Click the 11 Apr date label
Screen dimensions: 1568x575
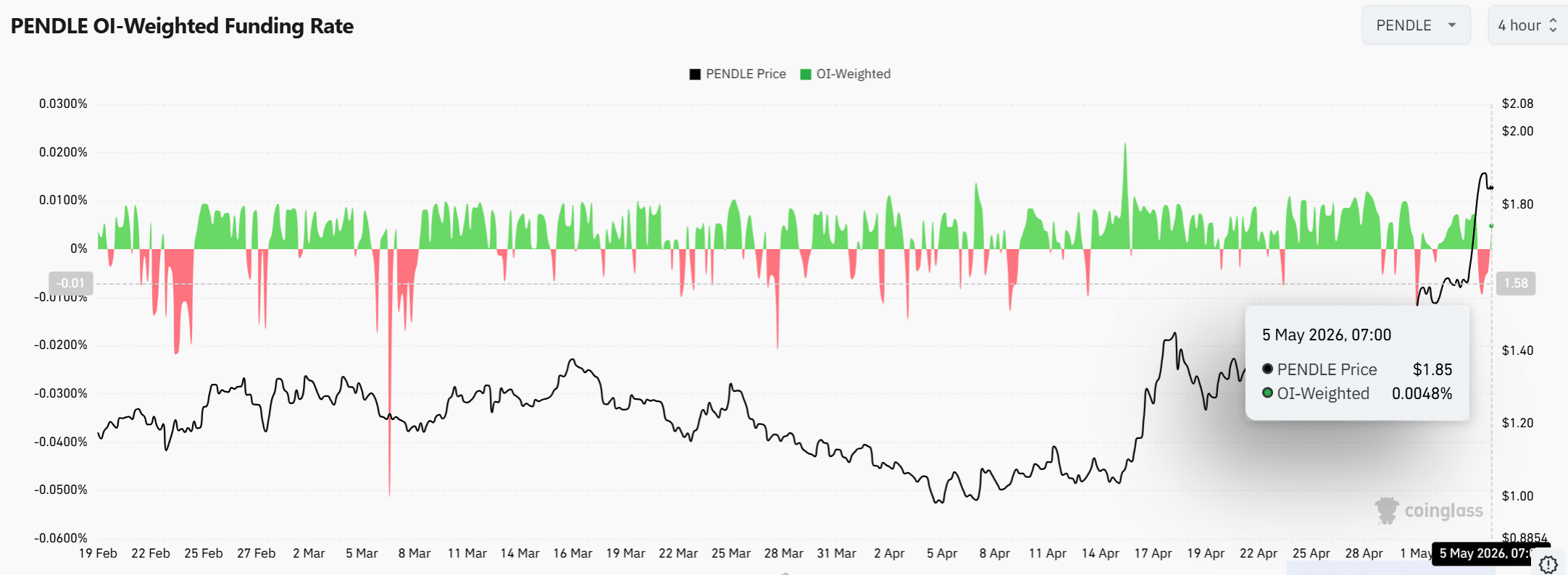point(1048,553)
